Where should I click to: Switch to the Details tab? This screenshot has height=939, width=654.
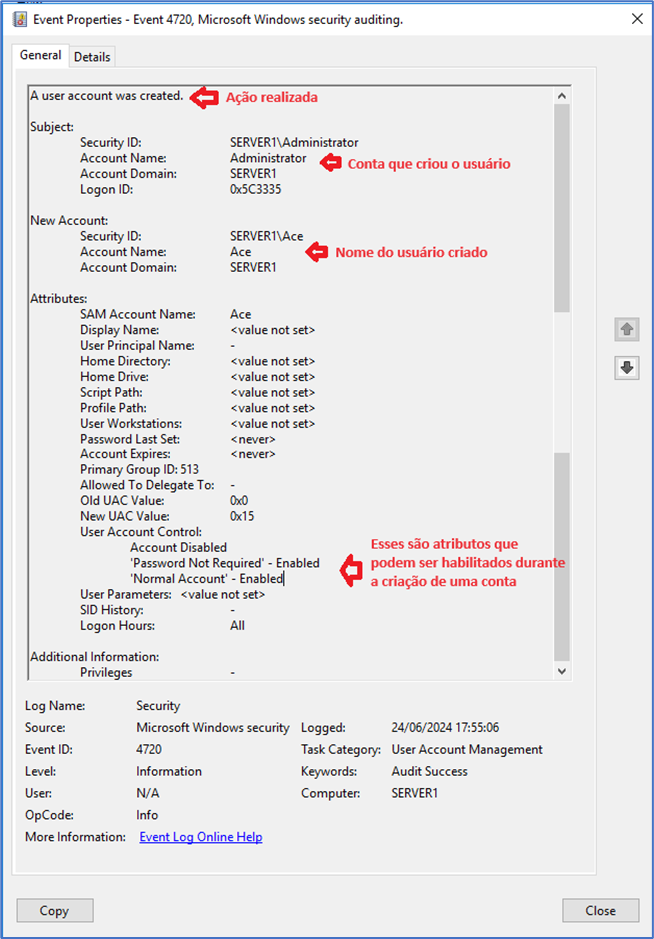[92, 57]
